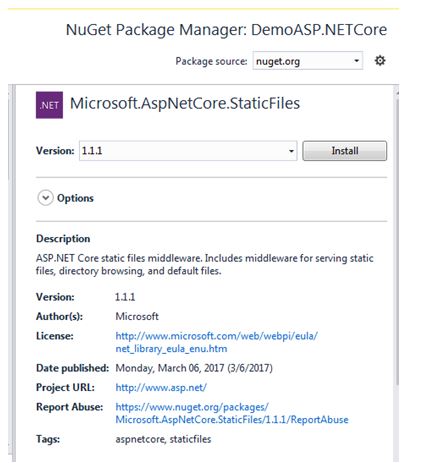Click the Install button
438x463 pixels.
tap(345, 151)
